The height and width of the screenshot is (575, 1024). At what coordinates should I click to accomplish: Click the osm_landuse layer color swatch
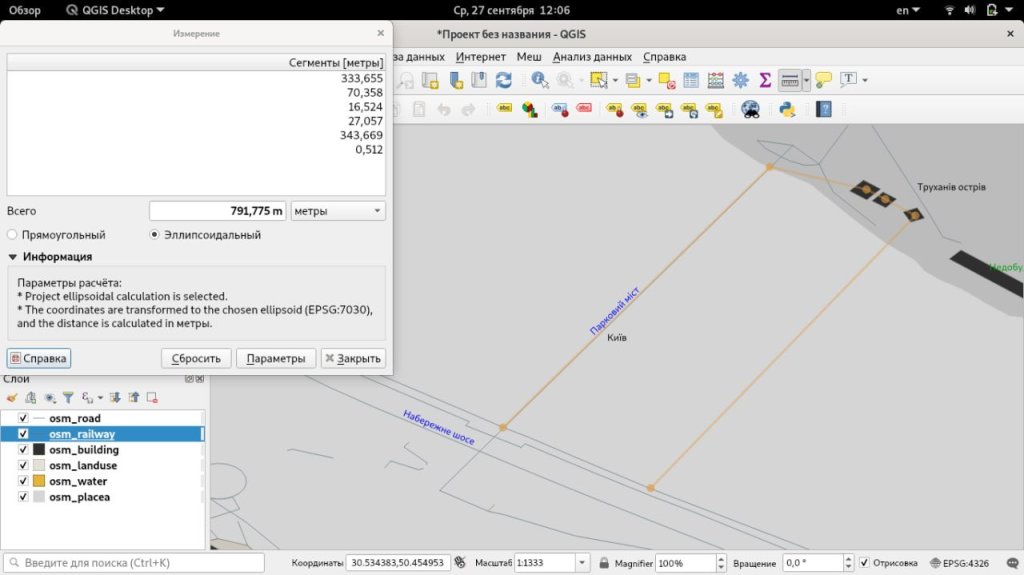(x=39, y=466)
